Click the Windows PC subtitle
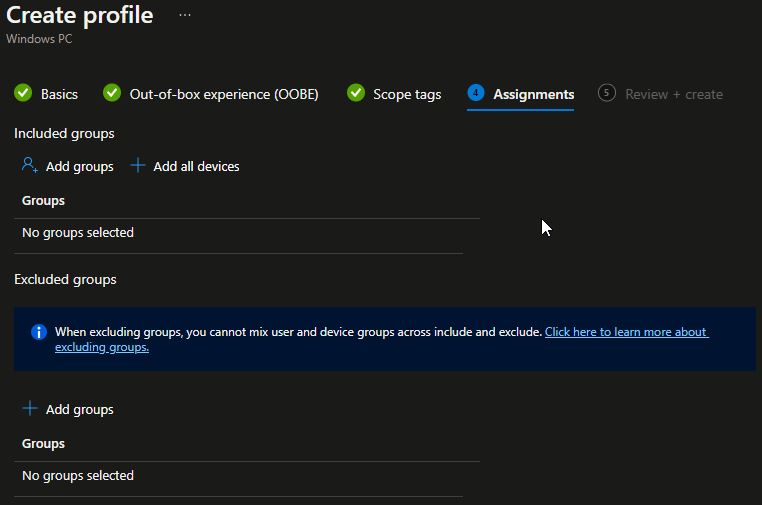The image size is (762, 505). coord(39,39)
